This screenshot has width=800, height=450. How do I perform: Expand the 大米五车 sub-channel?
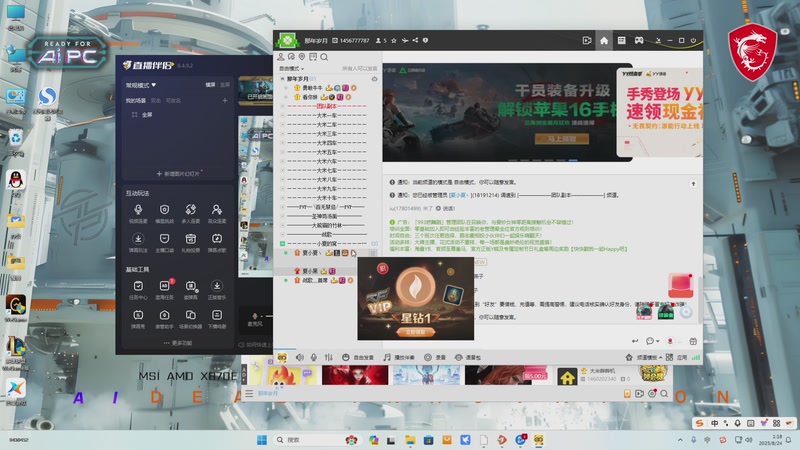click(x=283, y=152)
